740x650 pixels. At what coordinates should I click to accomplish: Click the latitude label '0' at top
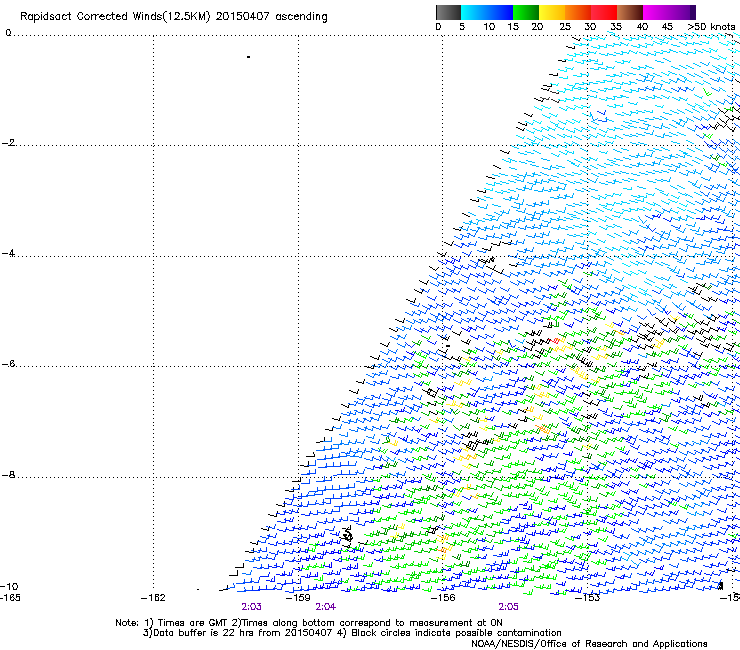[x=8, y=33]
